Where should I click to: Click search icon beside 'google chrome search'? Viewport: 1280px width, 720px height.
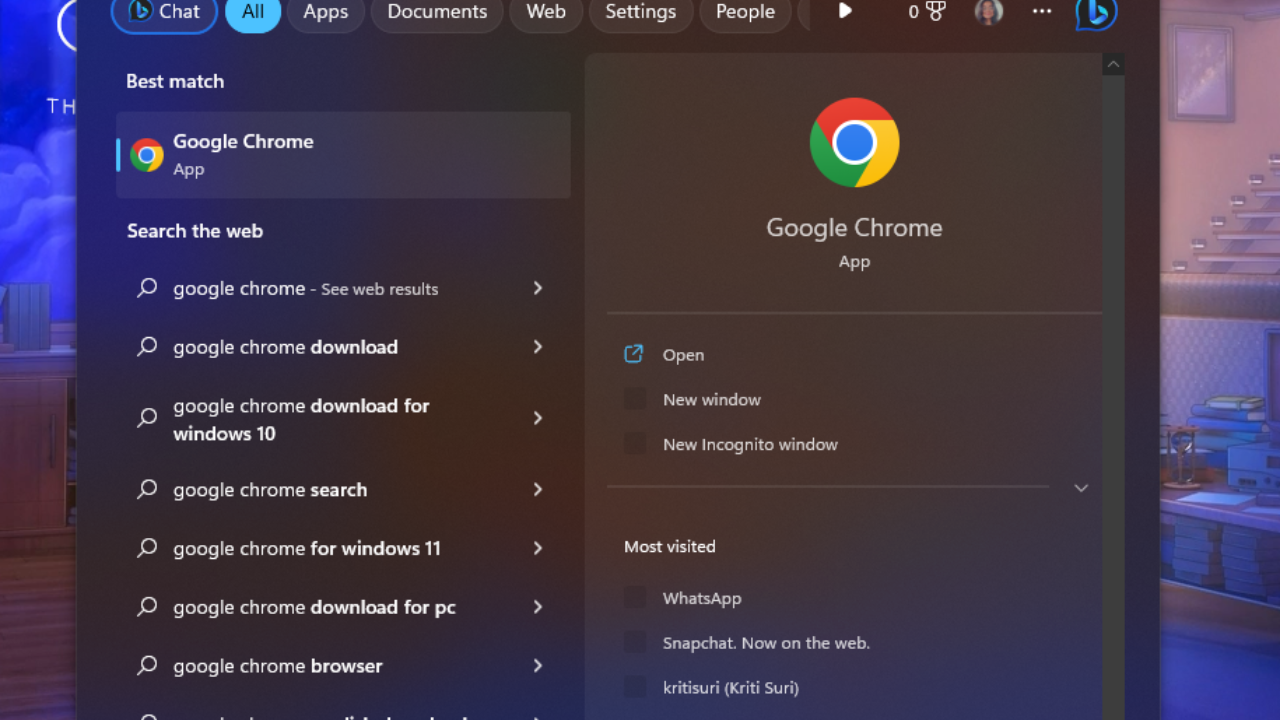[x=147, y=489]
